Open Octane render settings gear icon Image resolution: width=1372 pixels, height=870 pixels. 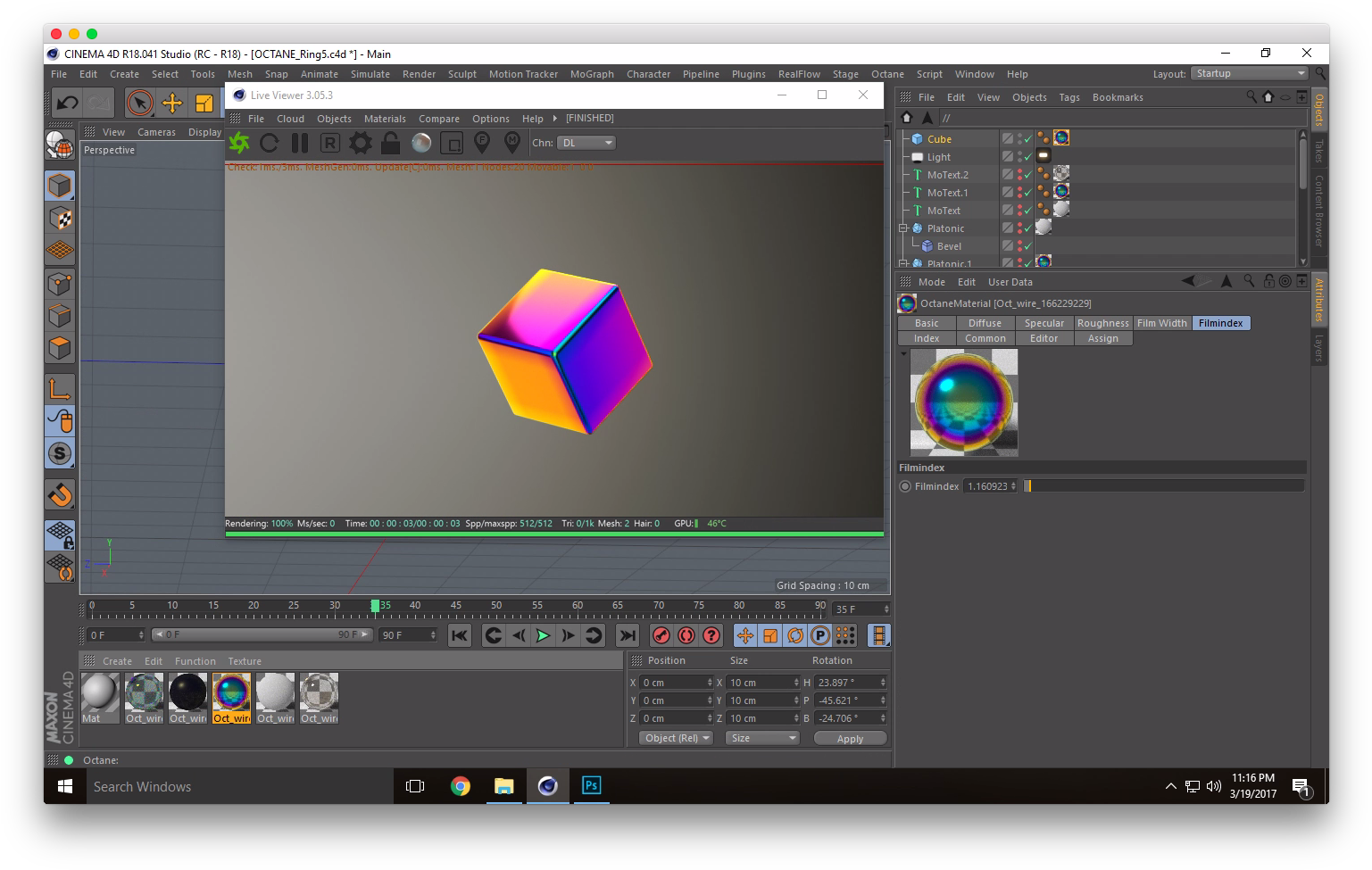point(361,143)
